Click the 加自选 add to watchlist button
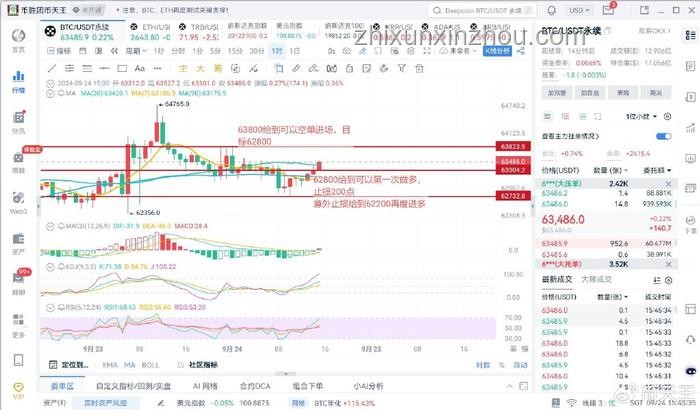The width and height of the screenshot is (700, 410). coord(590,93)
